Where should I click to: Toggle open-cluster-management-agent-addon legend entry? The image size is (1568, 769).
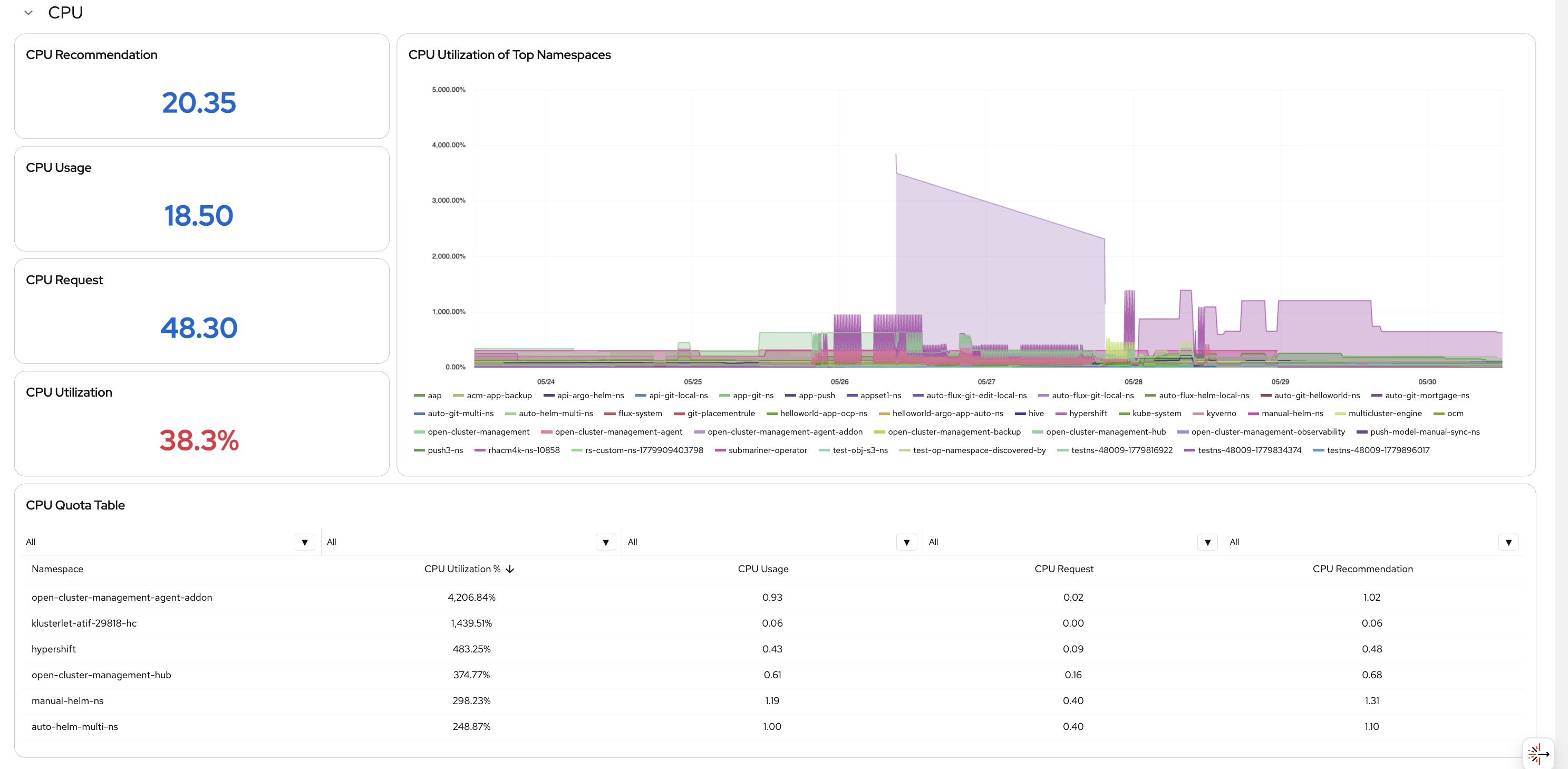point(778,431)
